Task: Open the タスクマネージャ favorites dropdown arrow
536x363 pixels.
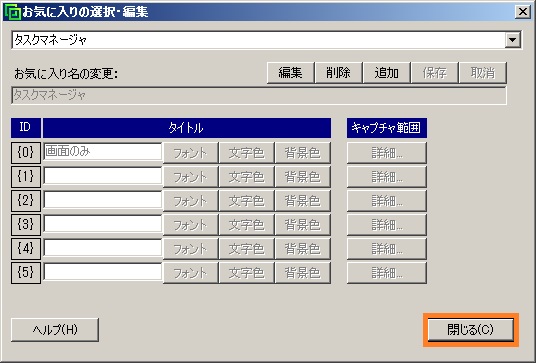Action: (x=512, y=40)
